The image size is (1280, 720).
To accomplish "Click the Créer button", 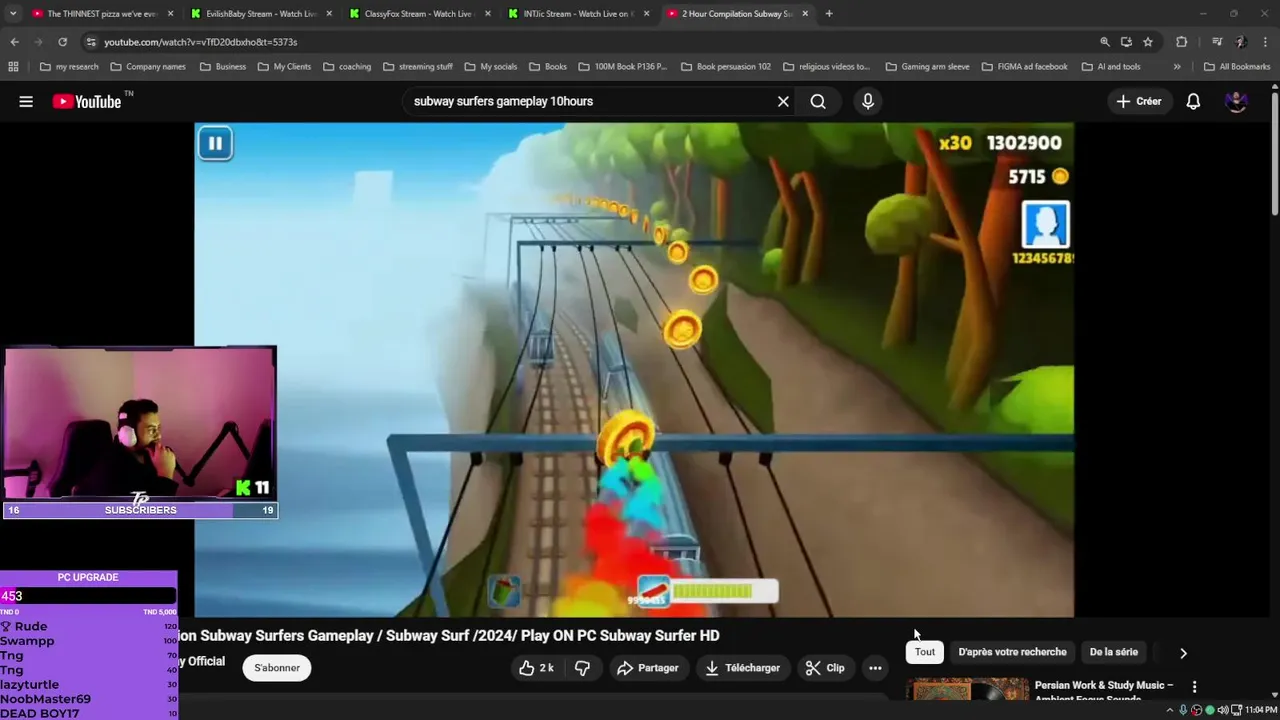I will pos(1139,101).
